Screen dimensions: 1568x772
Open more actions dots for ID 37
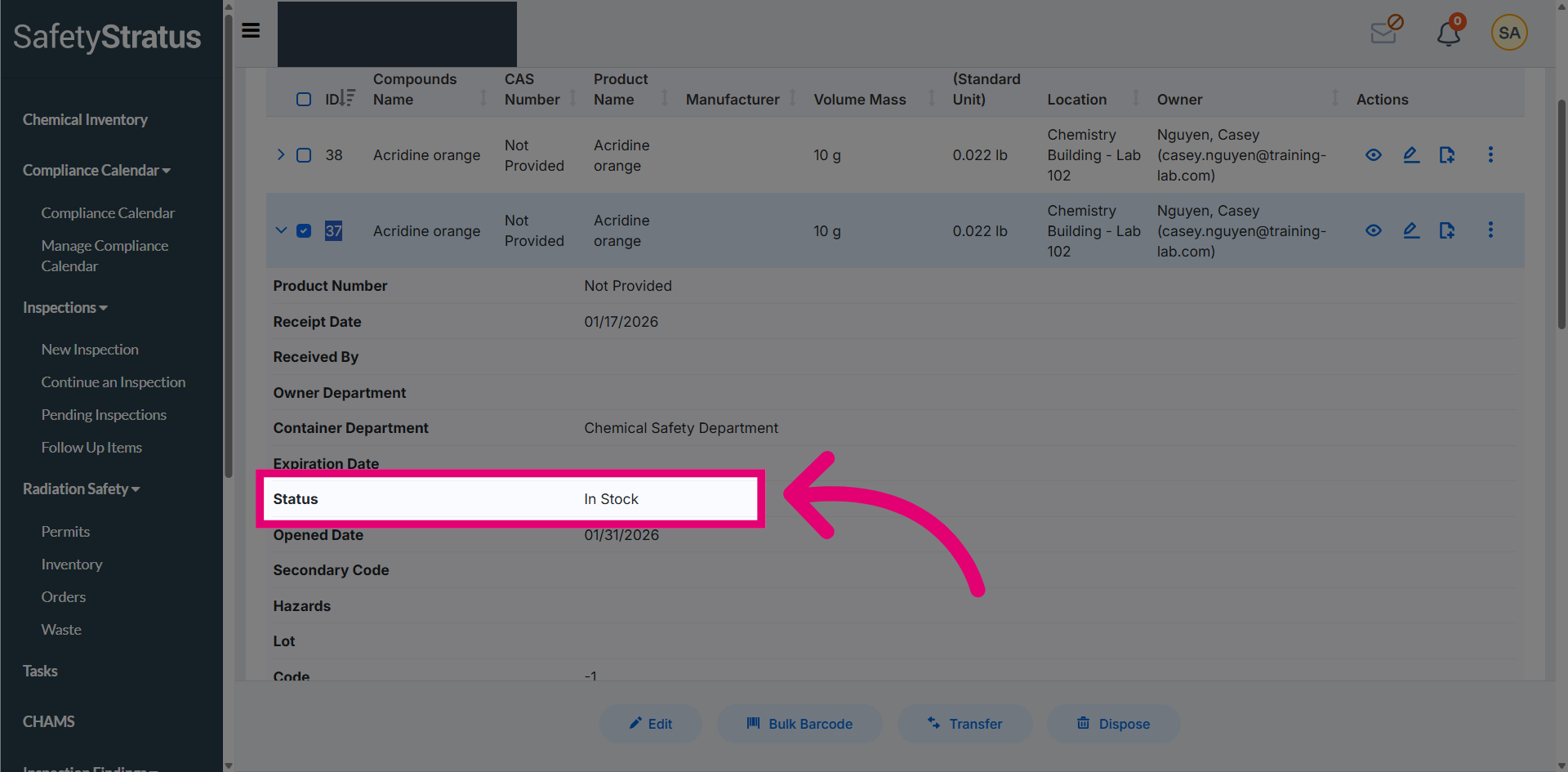click(1490, 230)
